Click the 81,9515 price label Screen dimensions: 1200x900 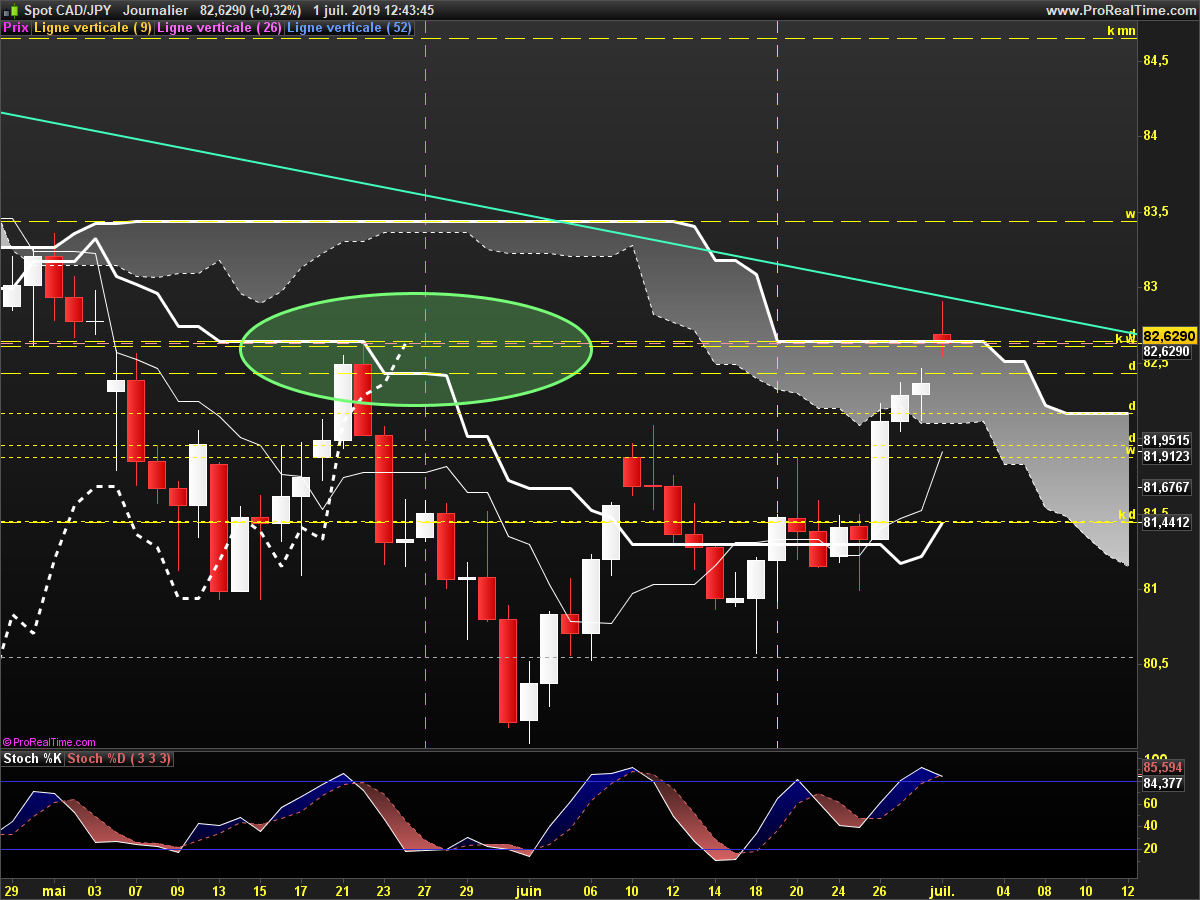(1166, 440)
